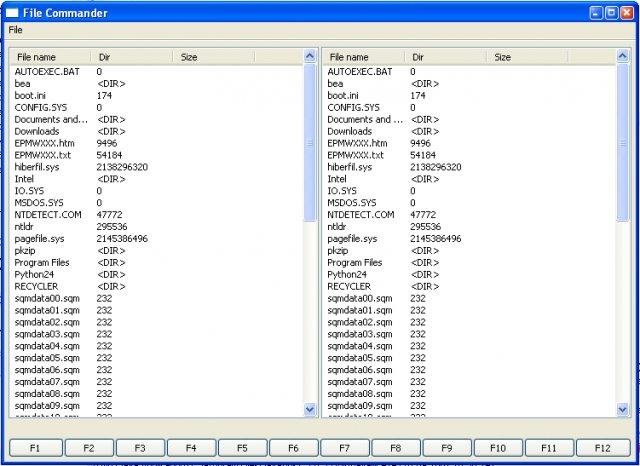Click the F1 function button
The image size is (640, 466).
coord(36,448)
